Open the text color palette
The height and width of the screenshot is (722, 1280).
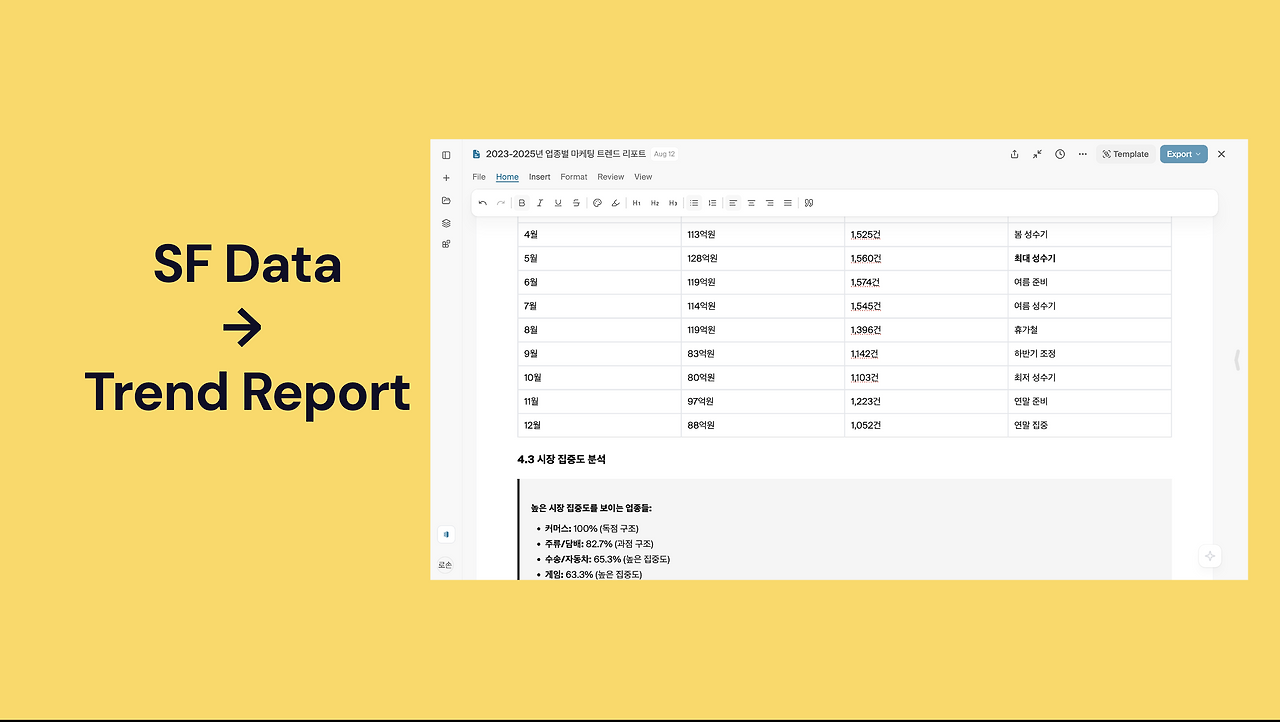(597, 203)
